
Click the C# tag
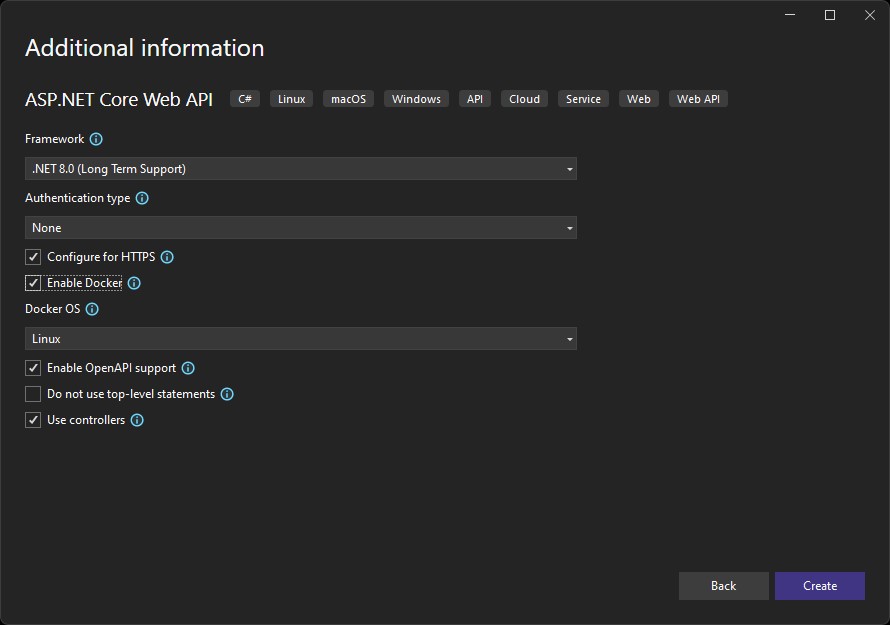(245, 99)
